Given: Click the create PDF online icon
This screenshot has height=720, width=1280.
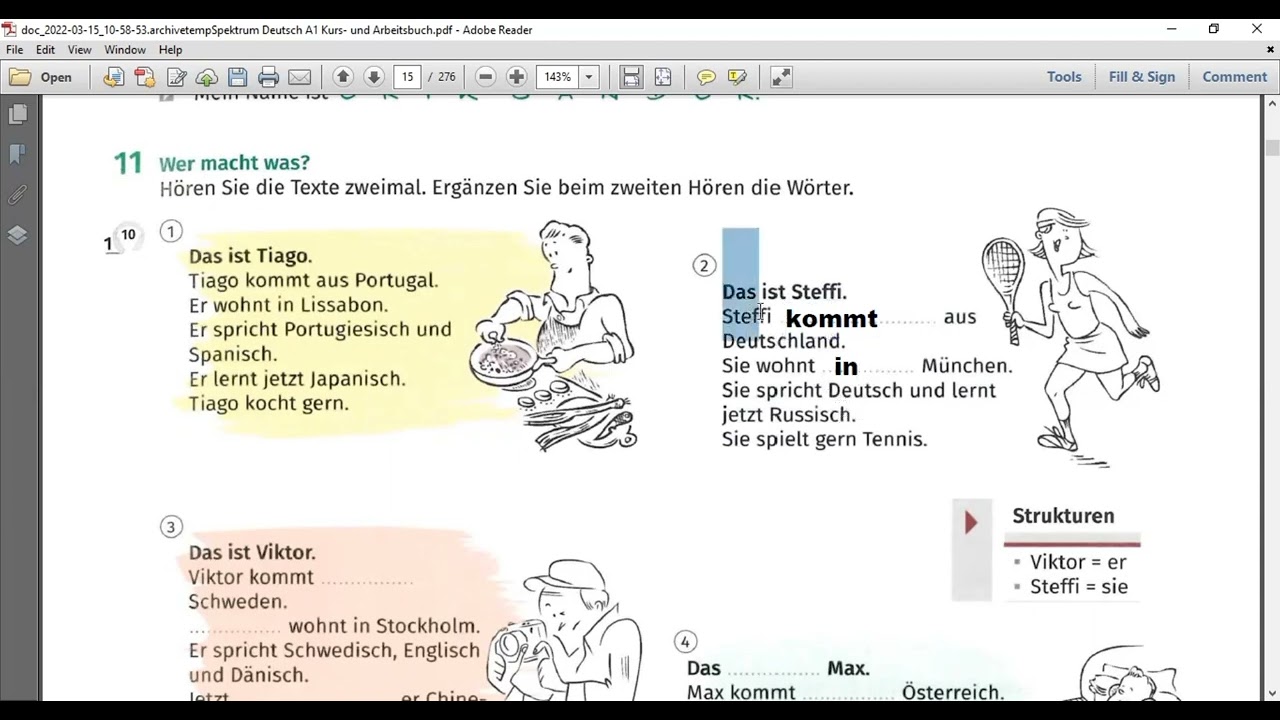Looking at the screenshot, I should pyautogui.click(x=145, y=77).
